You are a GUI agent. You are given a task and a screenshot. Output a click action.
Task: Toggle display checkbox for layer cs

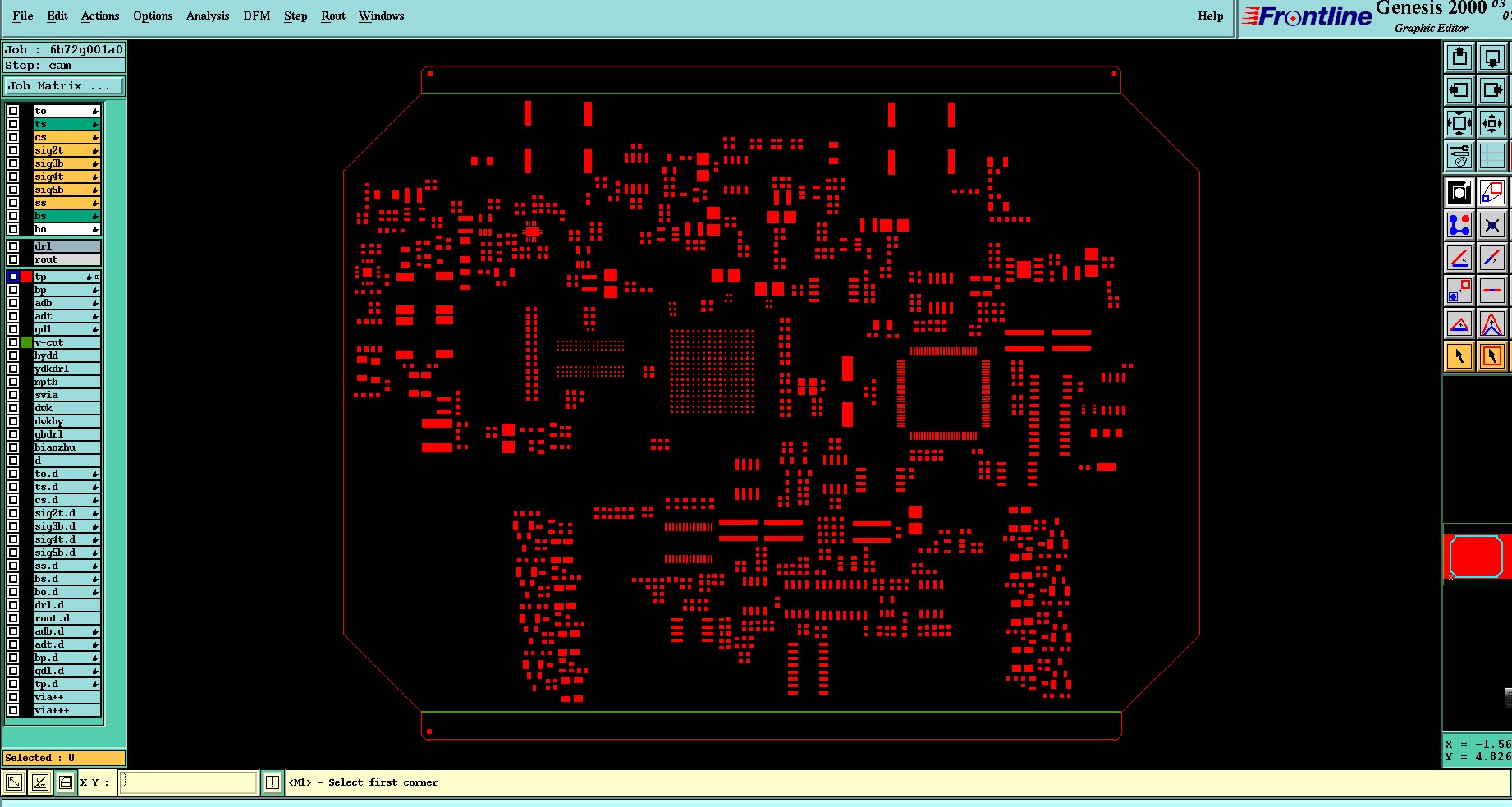pos(13,137)
